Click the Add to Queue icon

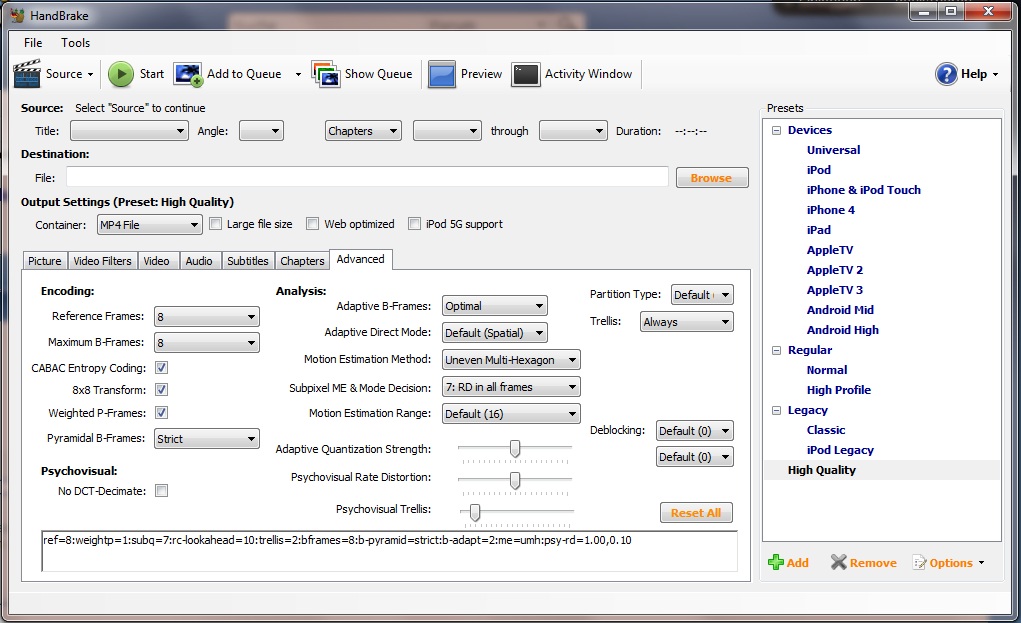[x=188, y=74]
